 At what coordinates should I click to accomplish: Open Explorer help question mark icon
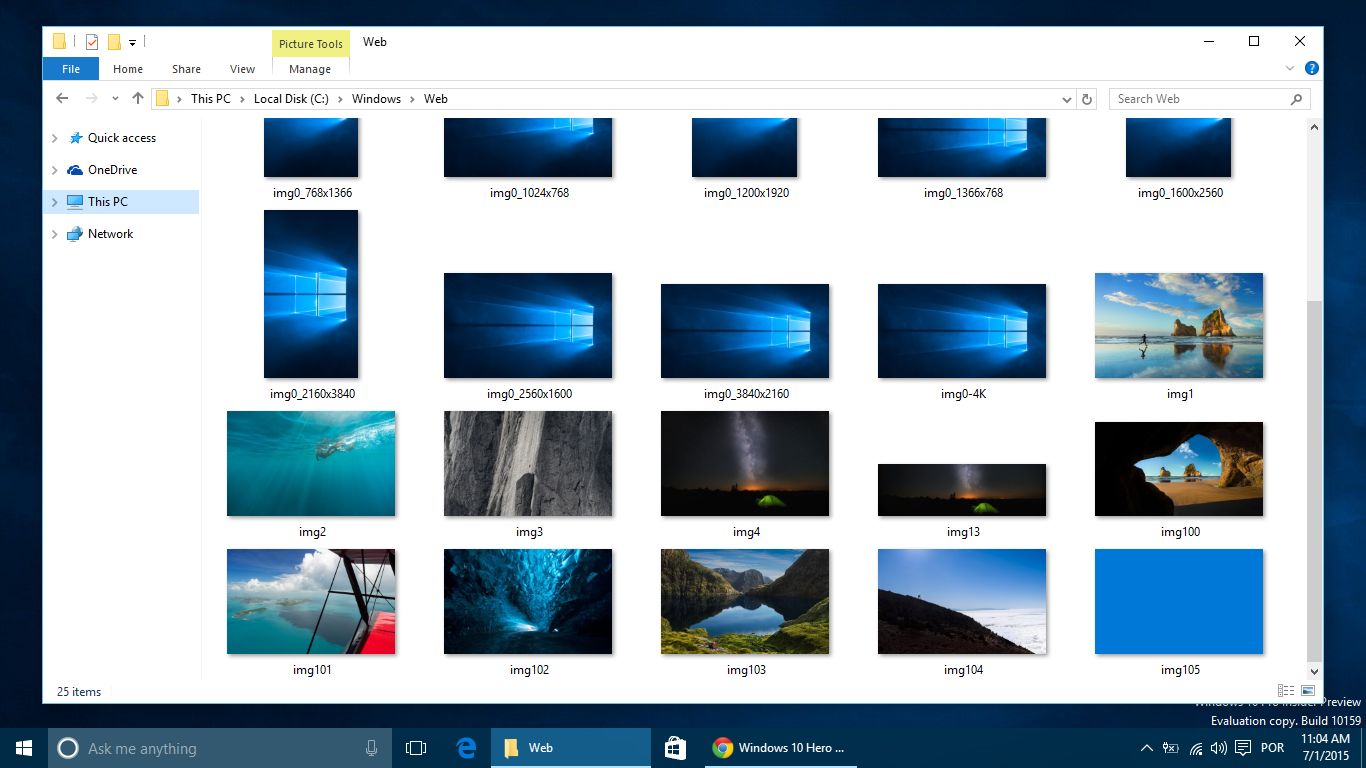click(1312, 68)
